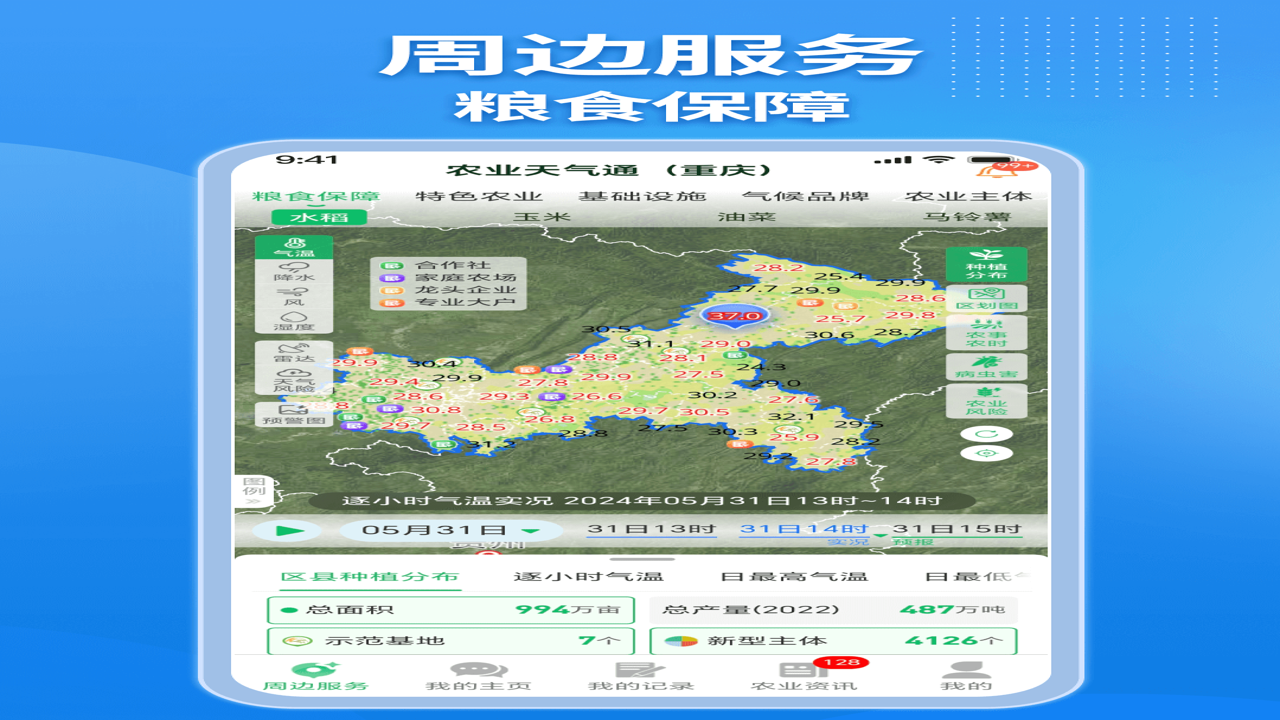Switch to the 气候品牌 tab

pyautogui.click(x=805, y=197)
